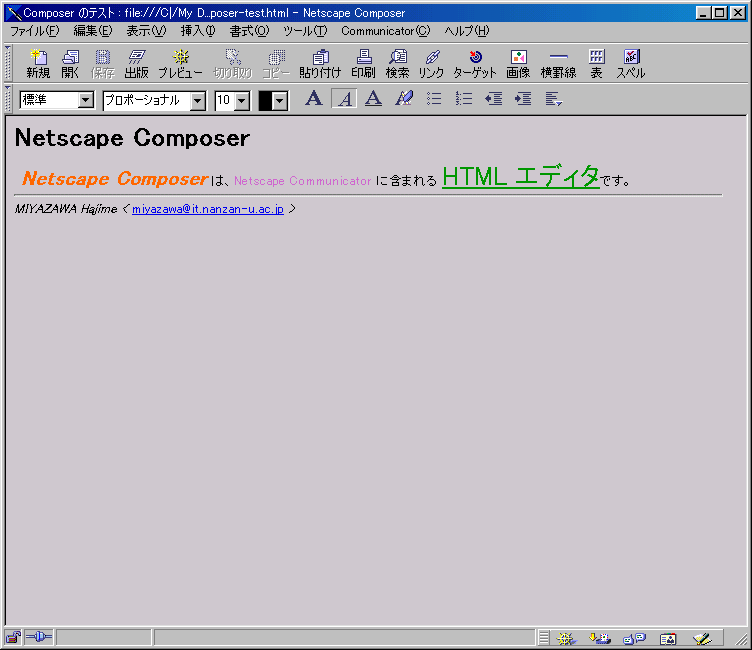Open the alignment options dropdown
752x650 pixels.
[x=553, y=99]
